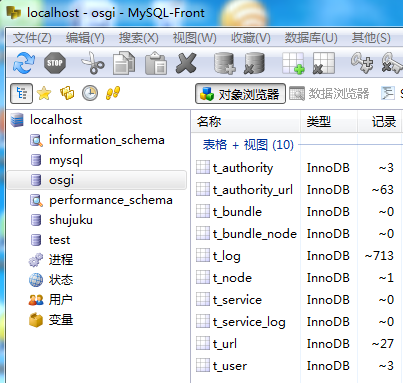Sort by the 类型 column header
The height and width of the screenshot is (383, 403).
pyautogui.click(x=329, y=122)
